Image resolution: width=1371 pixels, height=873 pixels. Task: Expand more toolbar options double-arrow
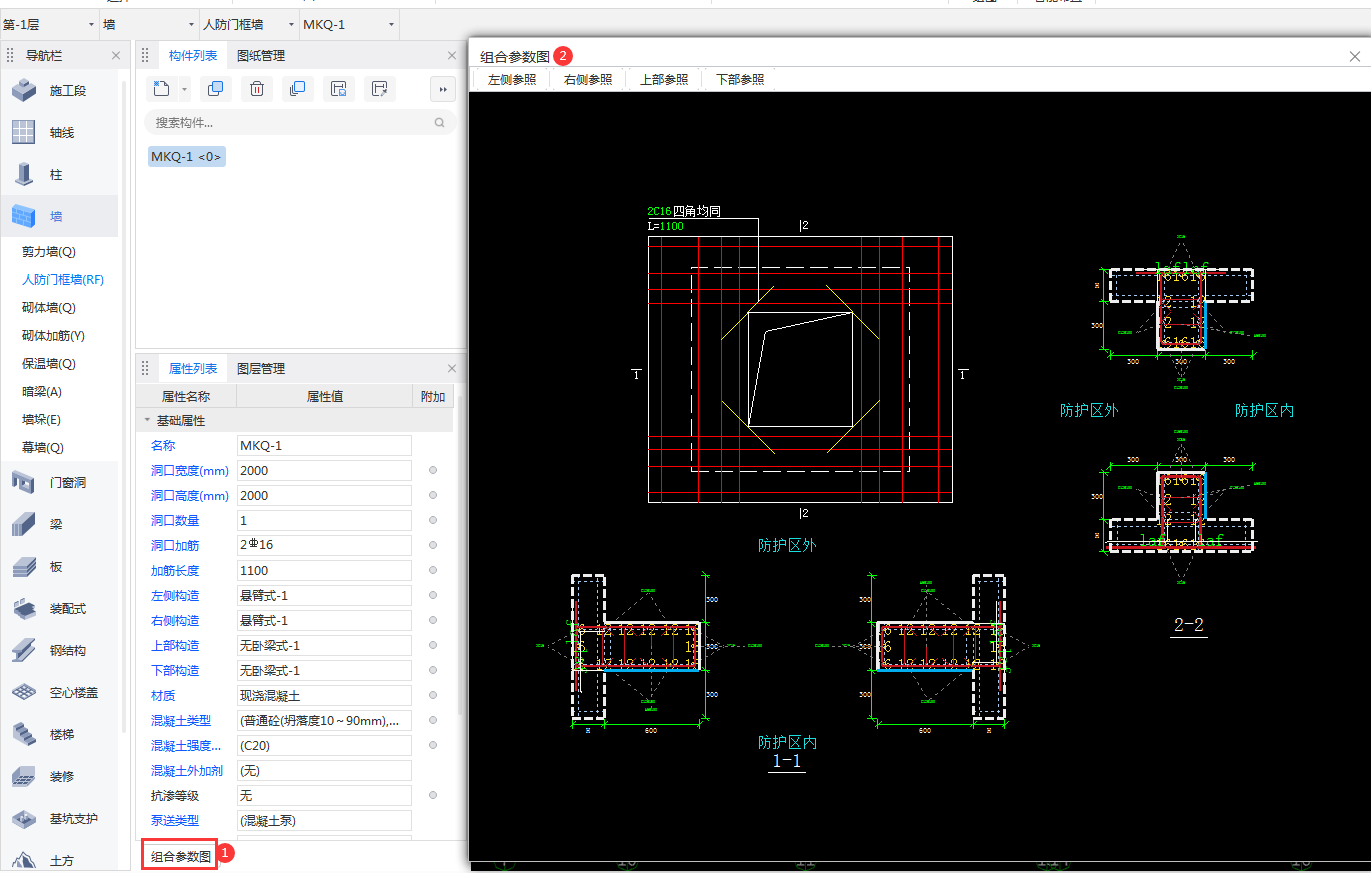pos(443,89)
